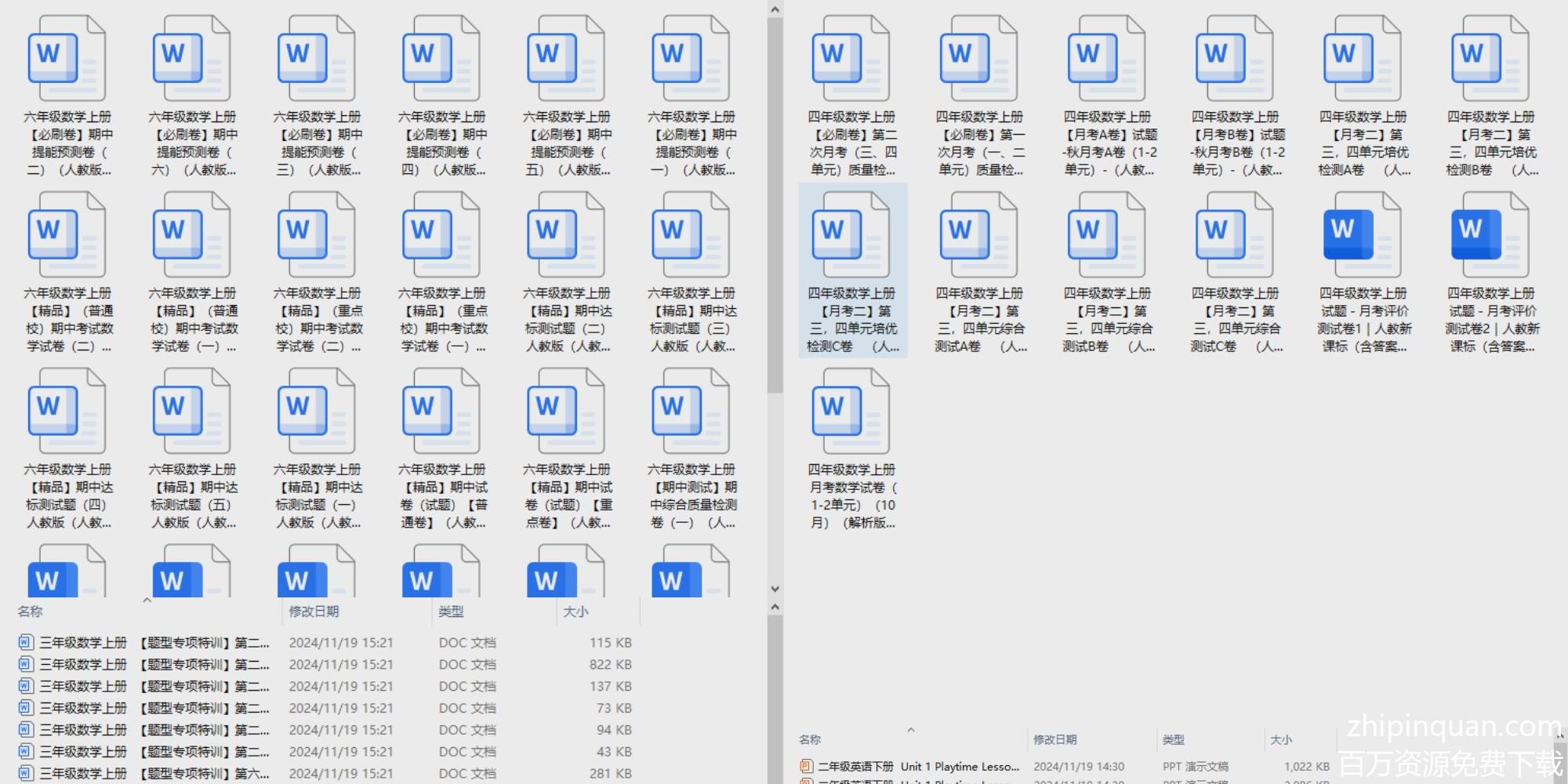
Task: Click scroll-up arrow at top of icon view
Action: pos(775,9)
